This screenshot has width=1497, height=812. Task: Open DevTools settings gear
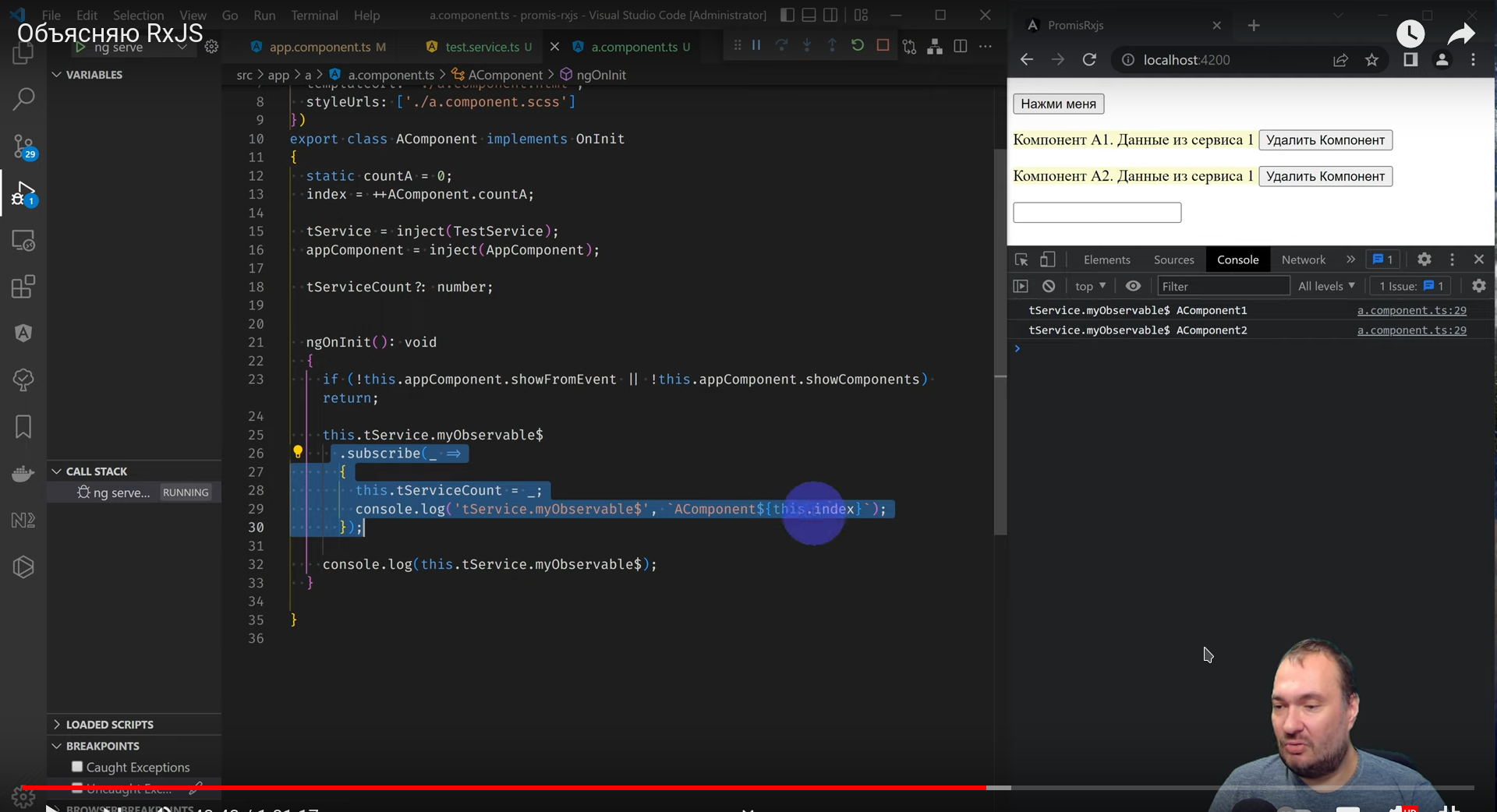tap(1424, 259)
